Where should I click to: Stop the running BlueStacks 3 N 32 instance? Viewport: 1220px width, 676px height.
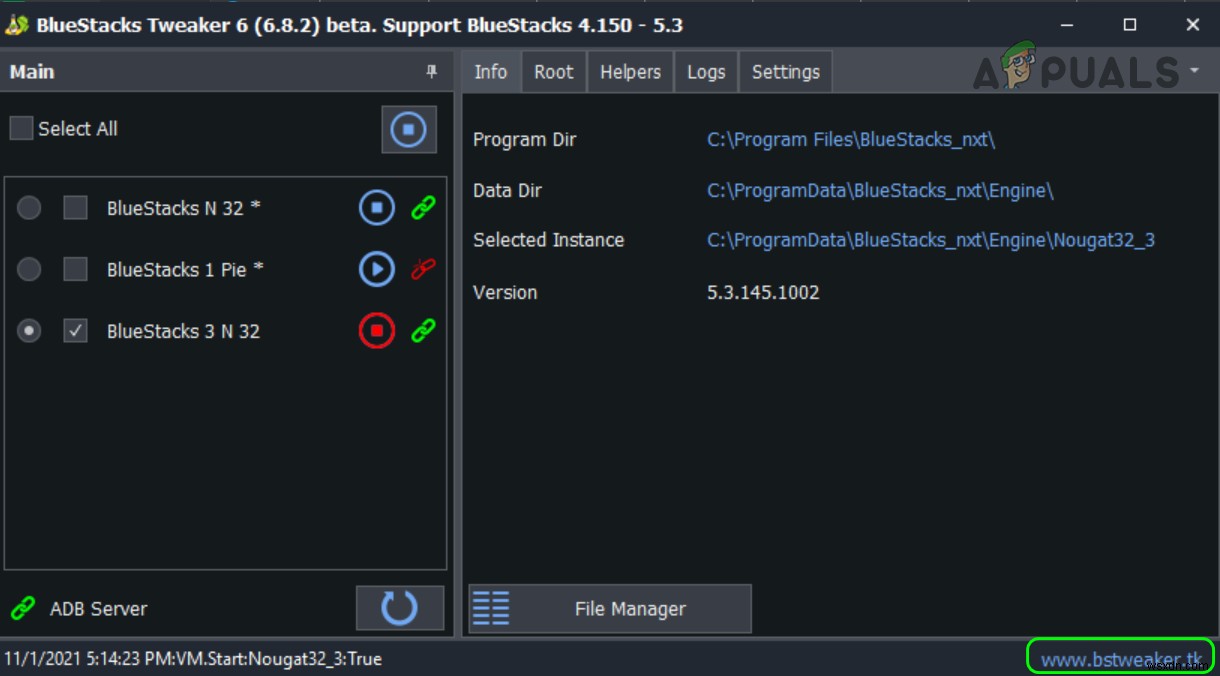(x=376, y=331)
